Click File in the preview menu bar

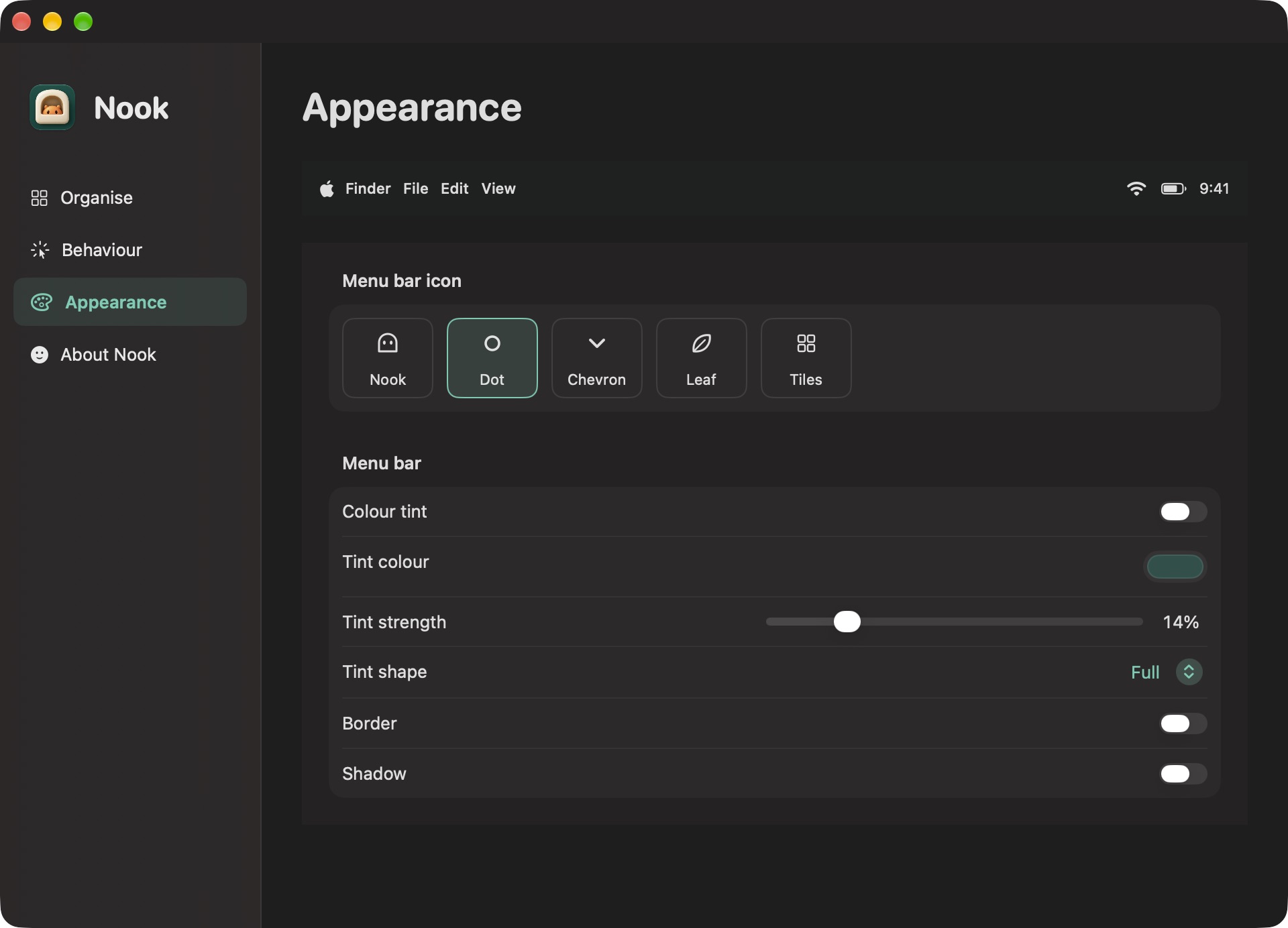pos(415,189)
